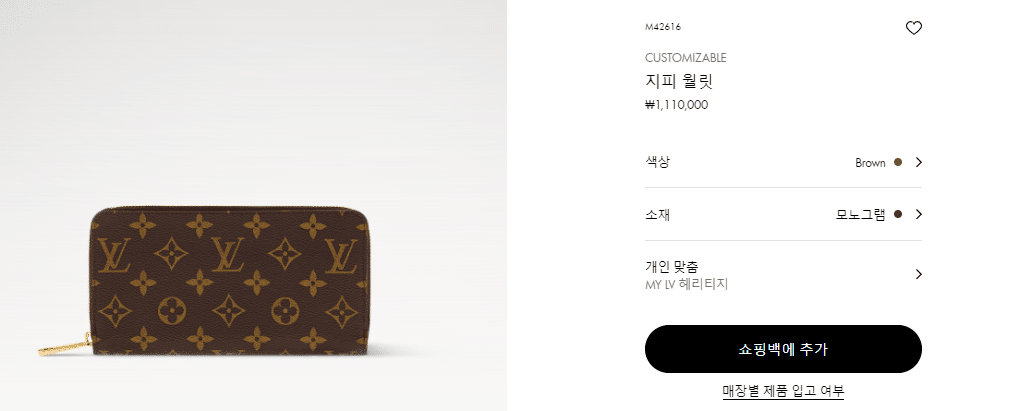Select the 모노그램 material swatch dot
Image resolution: width=1028 pixels, height=411 pixels.
[898, 214]
